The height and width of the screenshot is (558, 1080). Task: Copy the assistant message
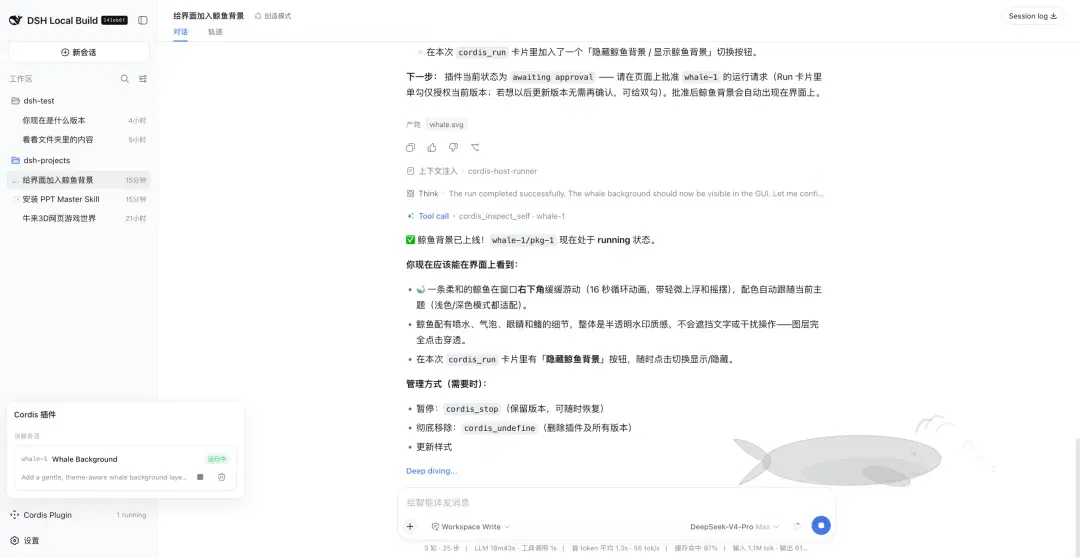(x=411, y=147)
